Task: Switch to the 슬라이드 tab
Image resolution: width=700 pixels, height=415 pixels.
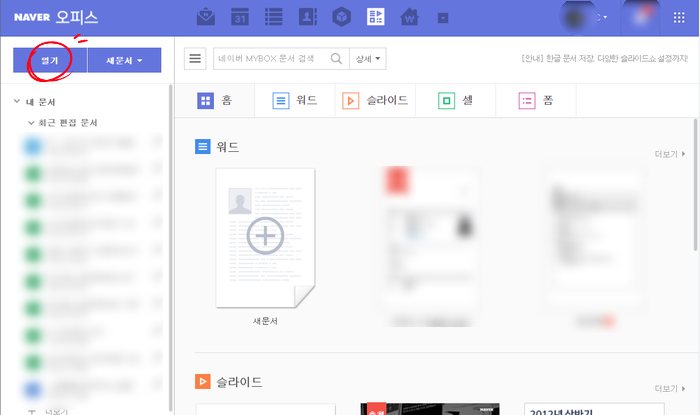Action: pos(375,100)
